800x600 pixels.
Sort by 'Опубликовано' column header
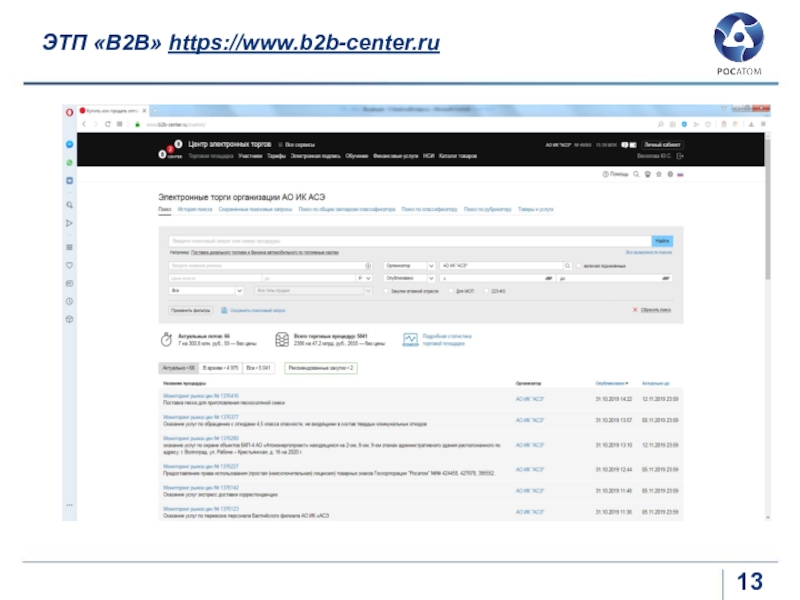pos(612,383)
